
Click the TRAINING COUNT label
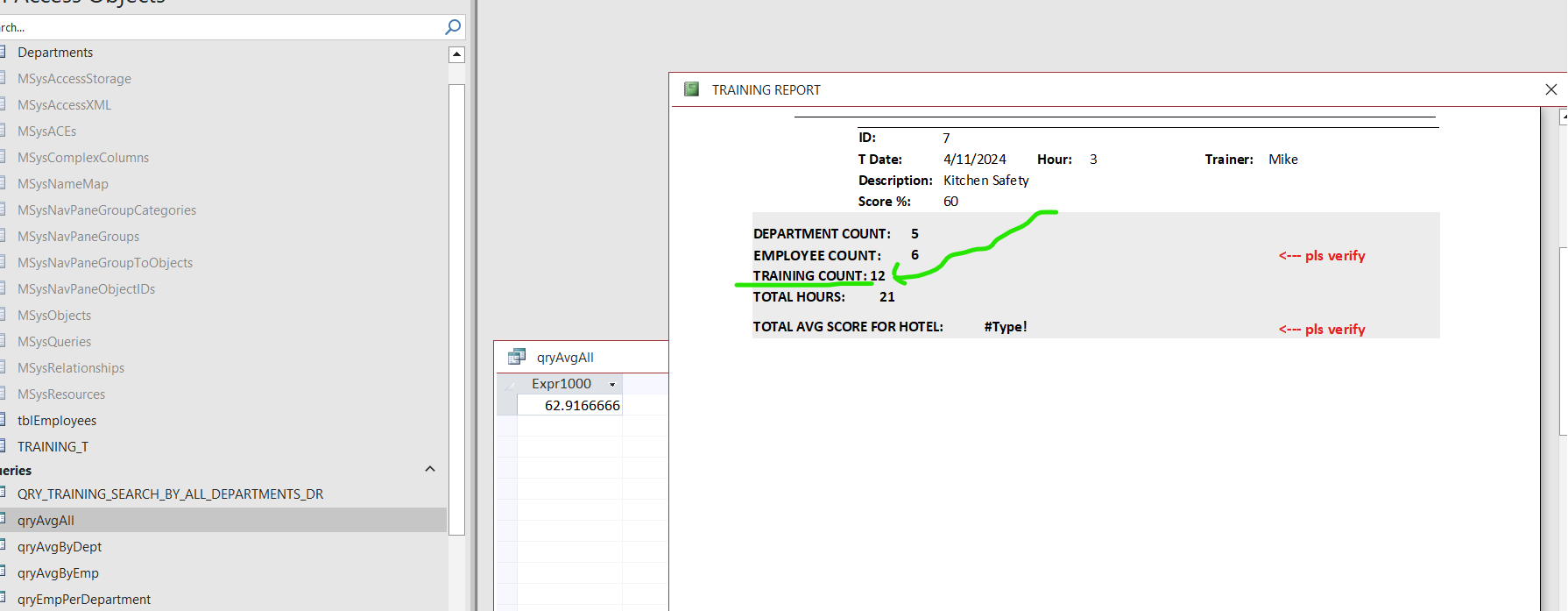click(810, 276)
